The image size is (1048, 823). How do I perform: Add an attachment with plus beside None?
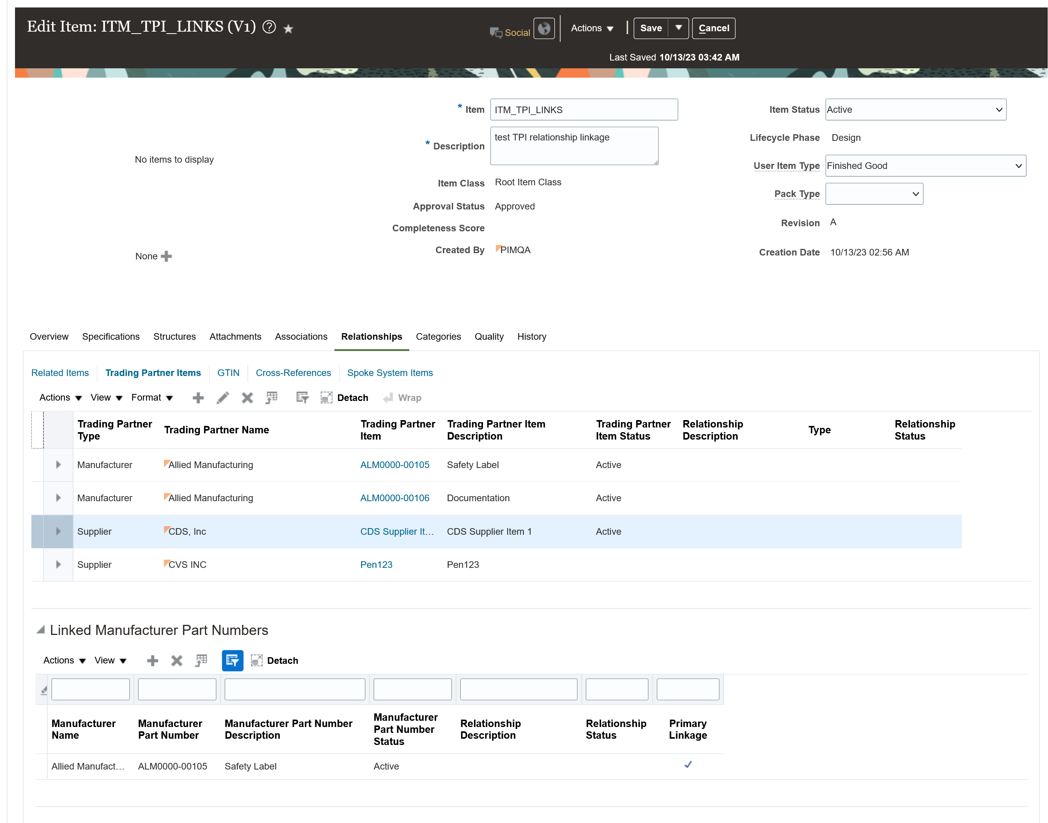tap(166, 256)
